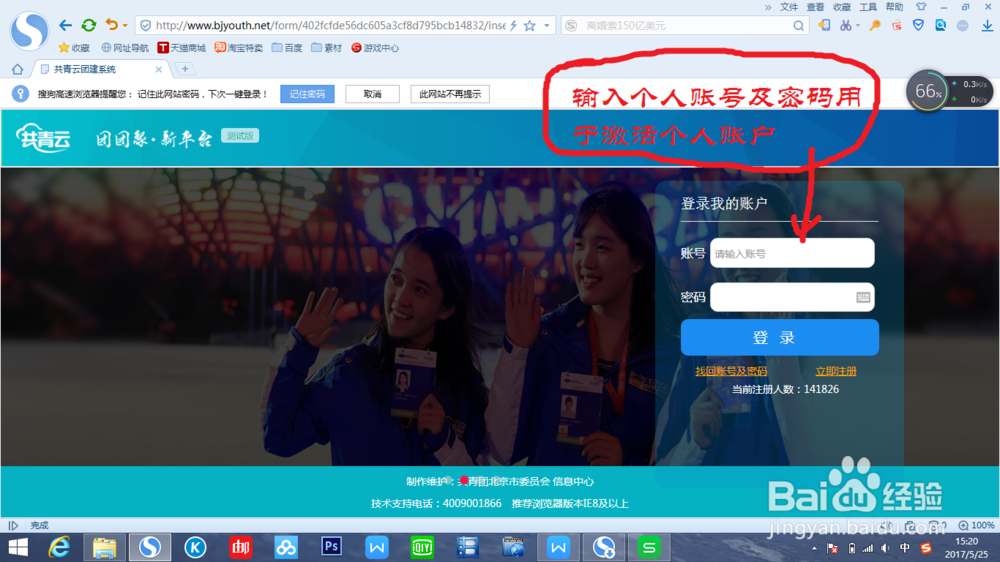Open the 工具 menu
1000x562 pixels.
[x=868, y=7]
